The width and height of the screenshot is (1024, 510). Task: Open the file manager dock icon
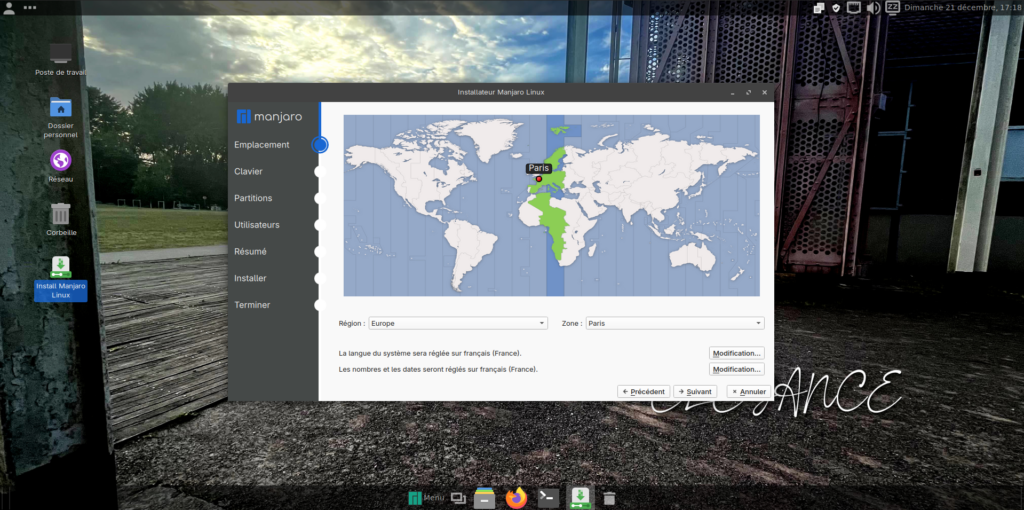click(x=485, y=498)
